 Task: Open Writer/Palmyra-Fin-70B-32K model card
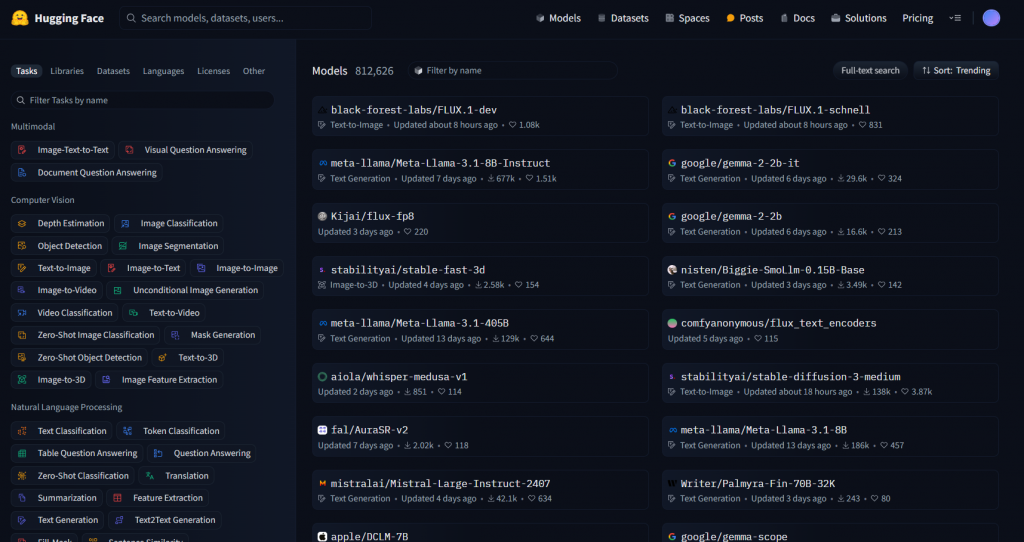(830, 490)
